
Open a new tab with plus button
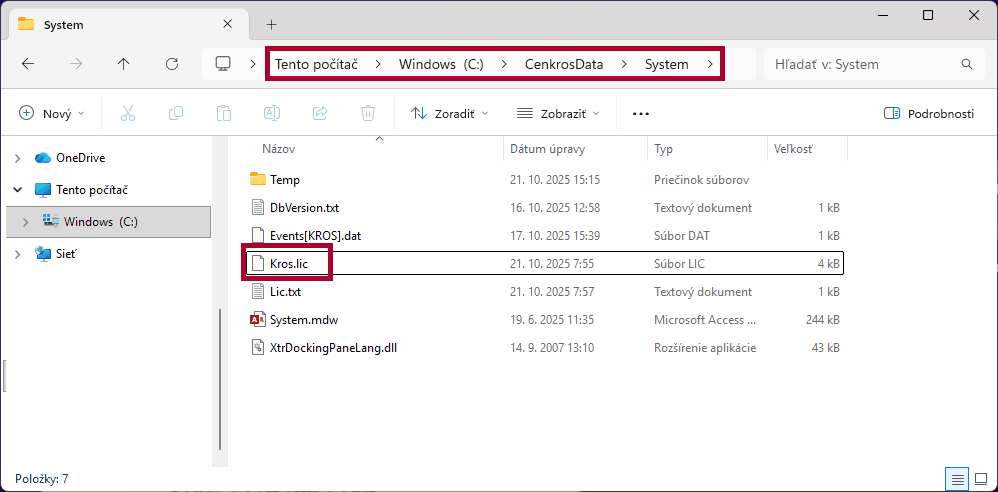coord(271,24)
